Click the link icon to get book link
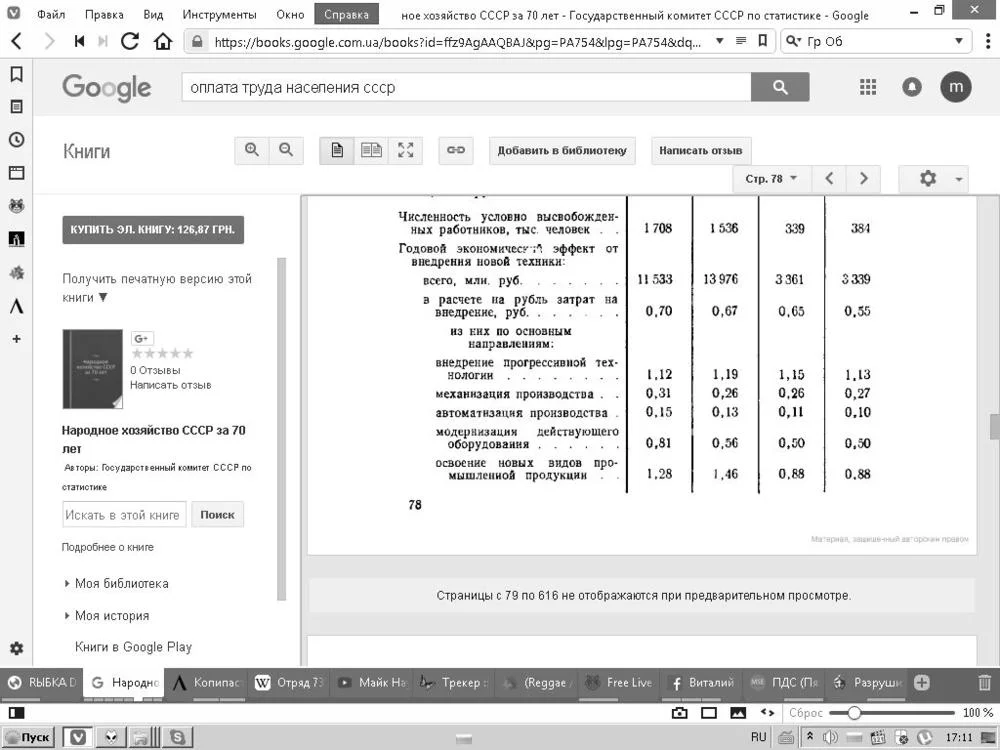This screenshot has width=1000, height=750. tap(456, 150)
